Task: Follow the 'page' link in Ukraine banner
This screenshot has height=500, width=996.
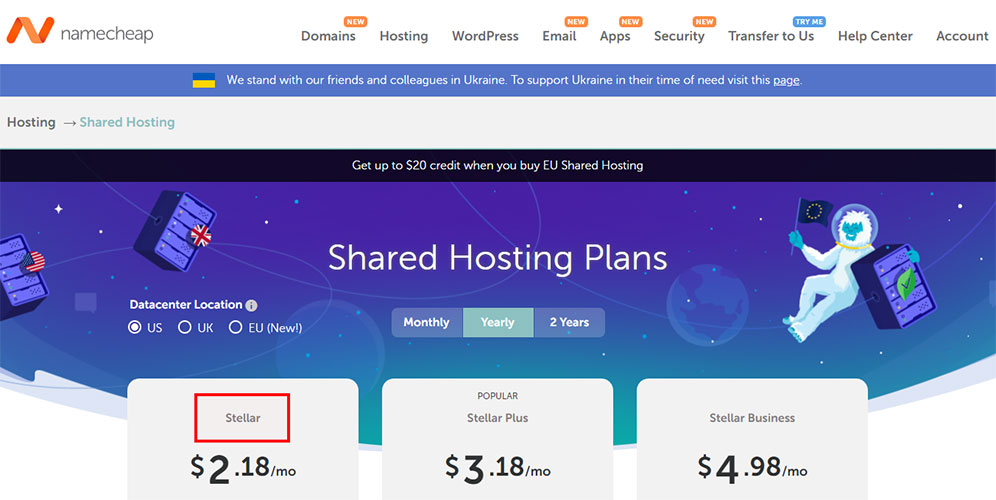Action: tap(786, 81)
